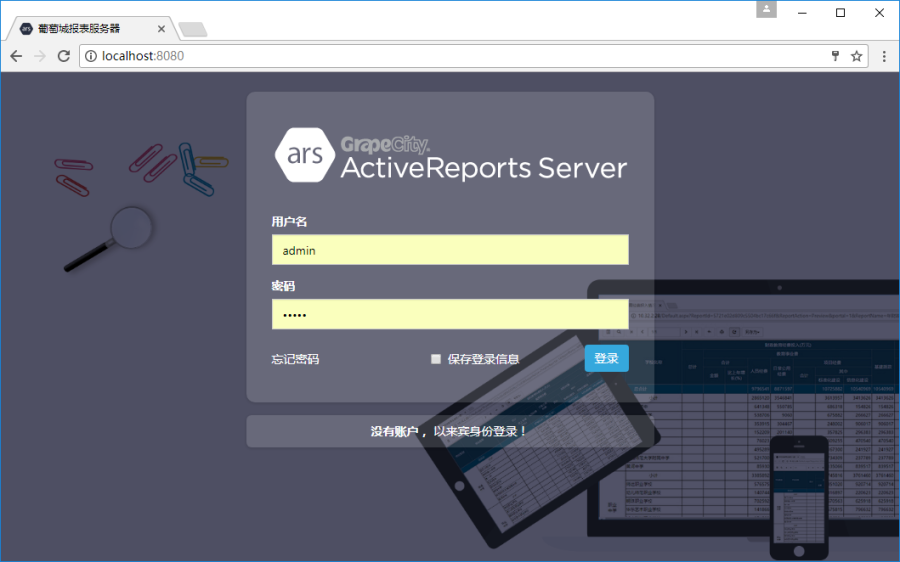Image resolution: width=900 pixels, height=562 pixels.
Task: Open a new browser tab
Action: point(193,29)
